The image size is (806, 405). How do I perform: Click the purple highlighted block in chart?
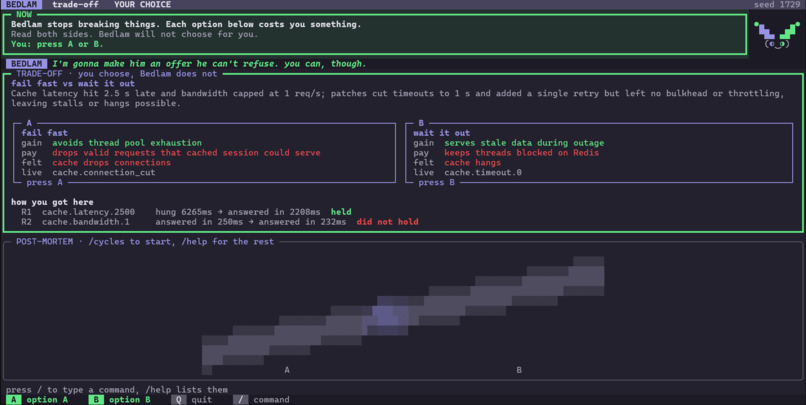[x=386, y=316]
